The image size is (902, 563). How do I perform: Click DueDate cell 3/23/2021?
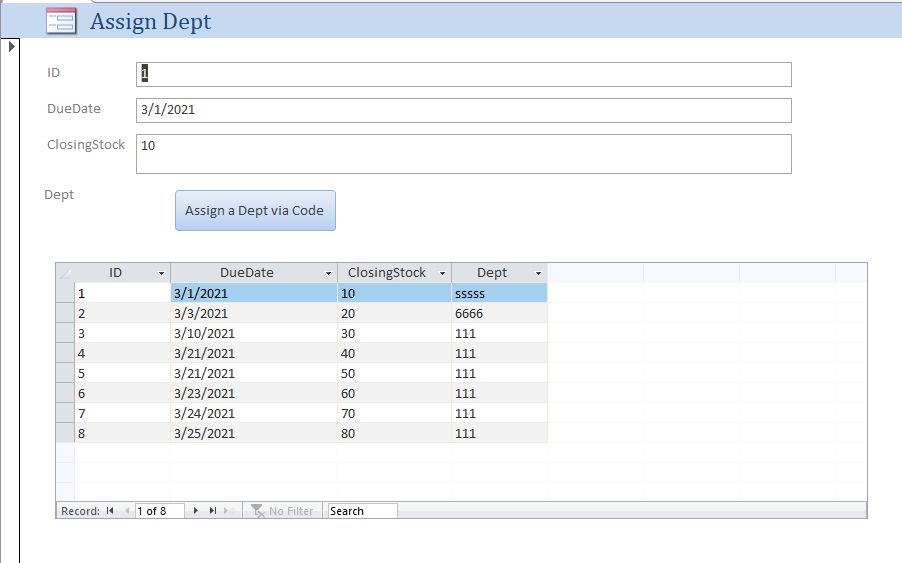pos(254,393)
